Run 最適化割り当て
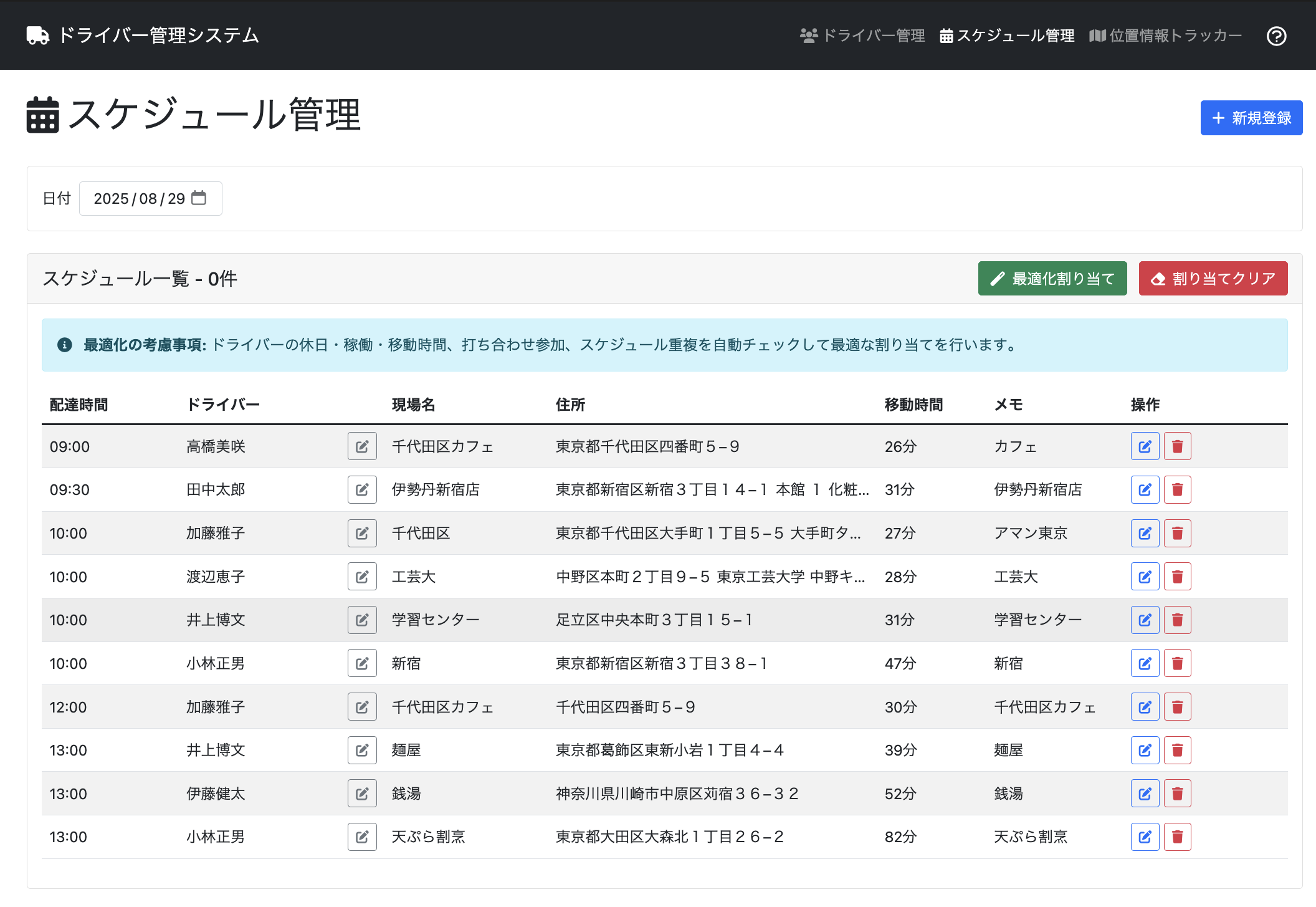This screenshot has width=1316, height=907. [1052, 279]
